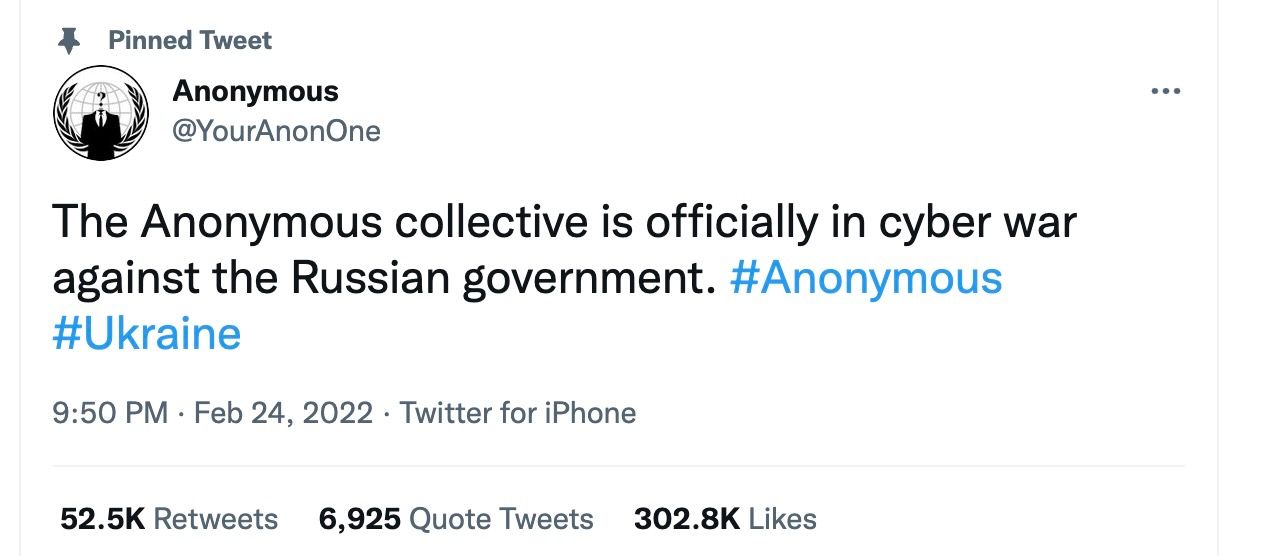Viewport: 1262px width, 556px height.
Task: Click the Pinned Tweet label
Action: pos(190,40)
